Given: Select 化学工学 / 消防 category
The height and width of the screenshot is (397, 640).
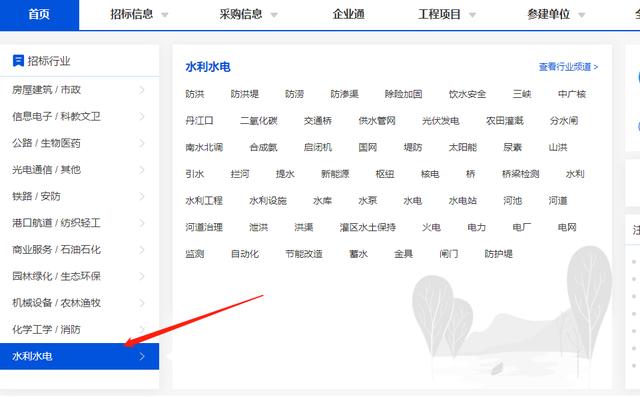Looking at the screenshot, I should point(46,329).
